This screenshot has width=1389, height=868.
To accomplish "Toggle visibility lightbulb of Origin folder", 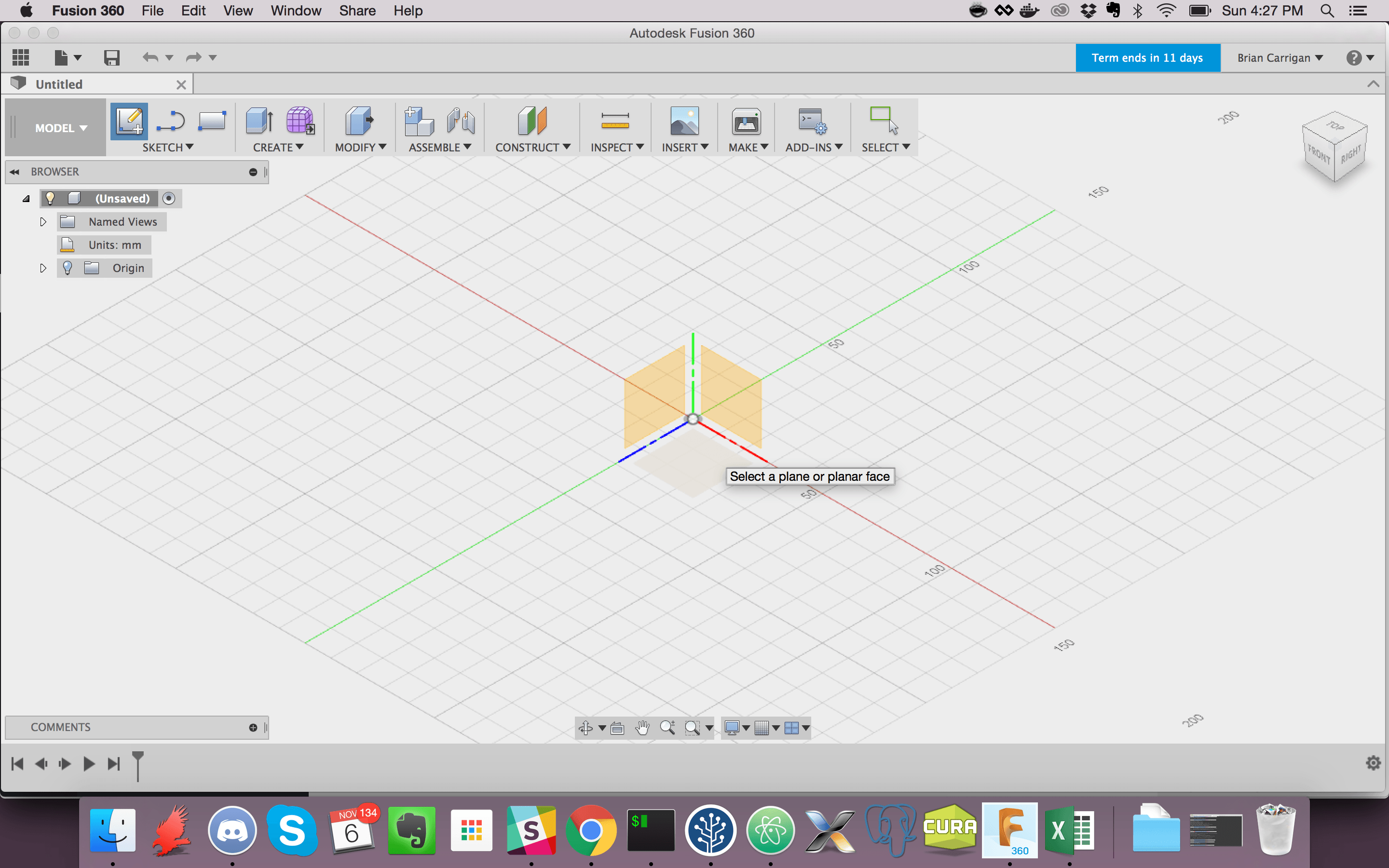I will 67,268.
